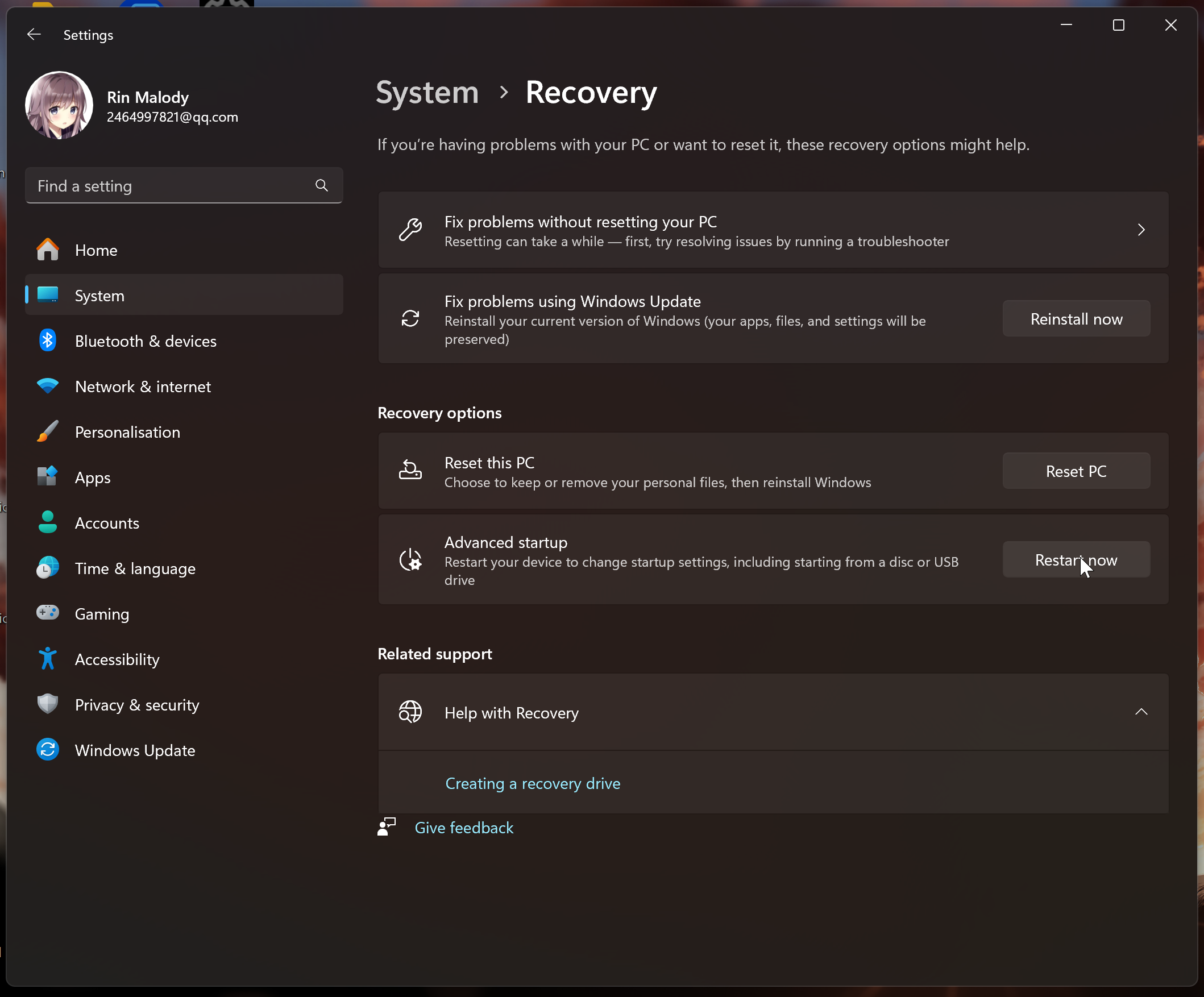
Task: Click the Time & language globe clock icon
Action: tap(48, 568)
